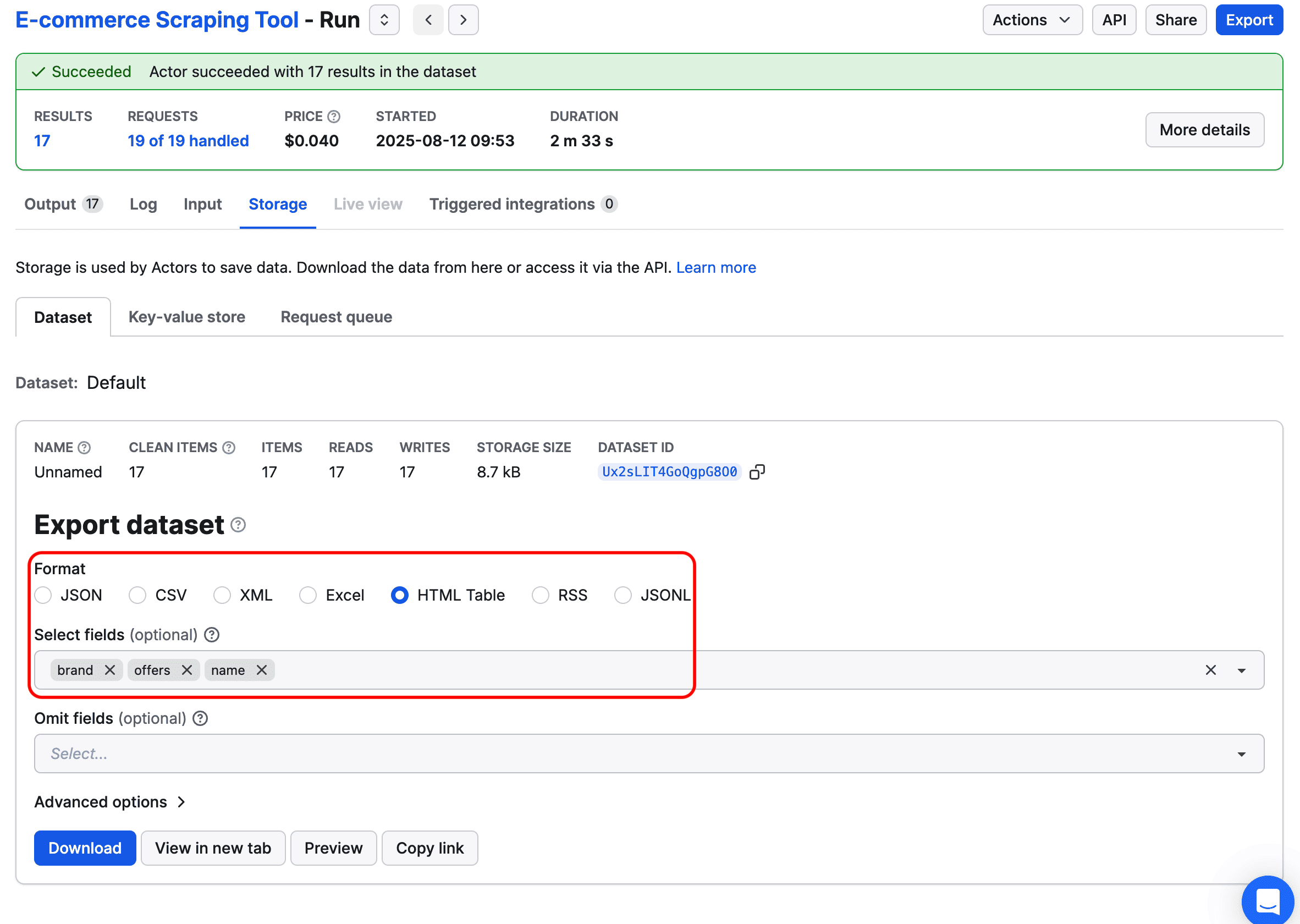Image resolution: width=1300 pixels, height=924 pixels.
Task: Go to previous run arrow
Action: click(428, 20)
